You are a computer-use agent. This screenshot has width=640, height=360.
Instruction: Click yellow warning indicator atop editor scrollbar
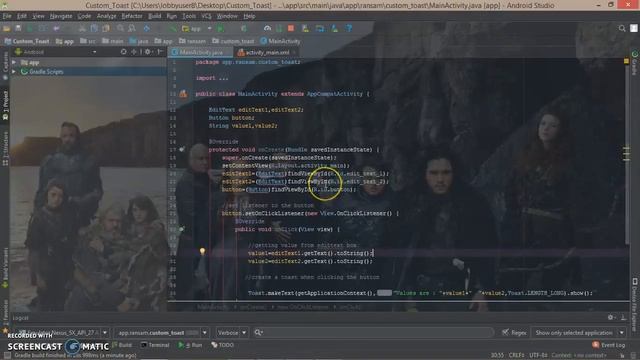click(627, 61)
